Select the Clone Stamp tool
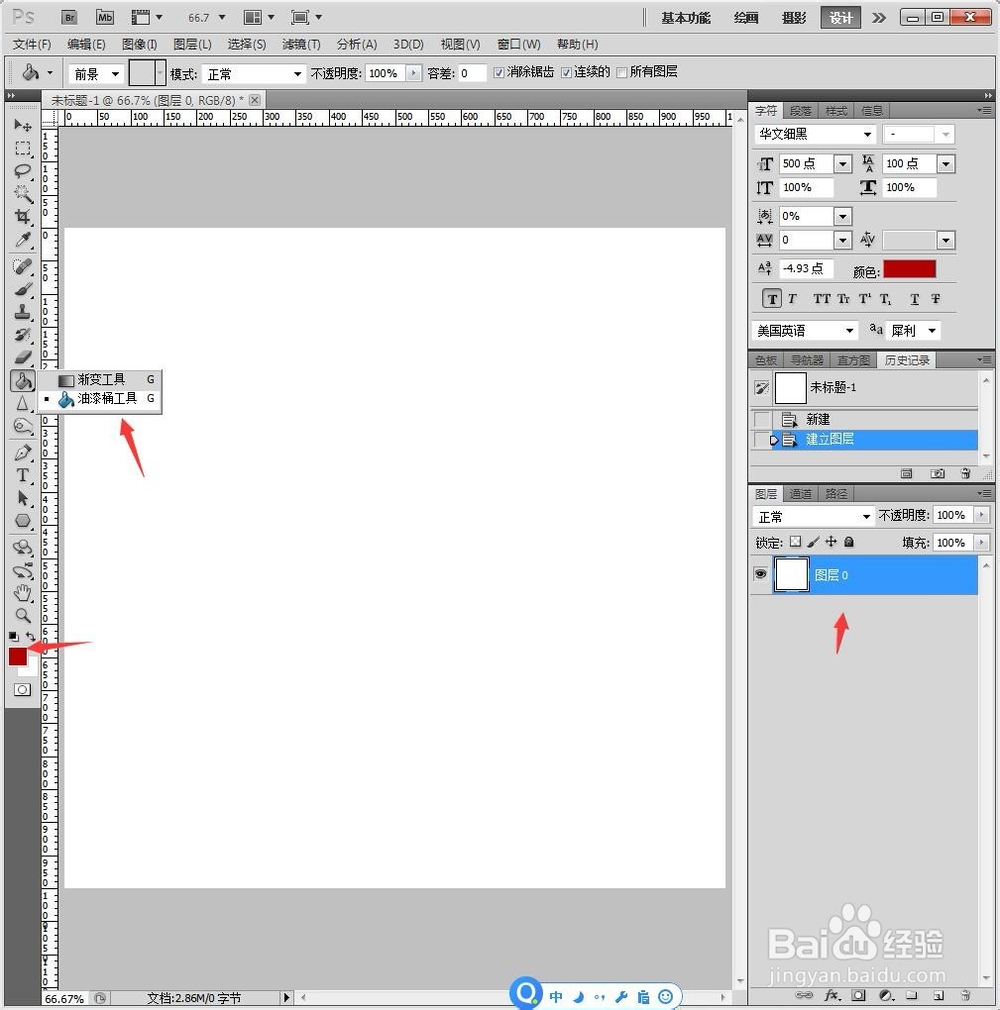Viewport: 1000px width, 1010px height. click(x=23, y=312)
